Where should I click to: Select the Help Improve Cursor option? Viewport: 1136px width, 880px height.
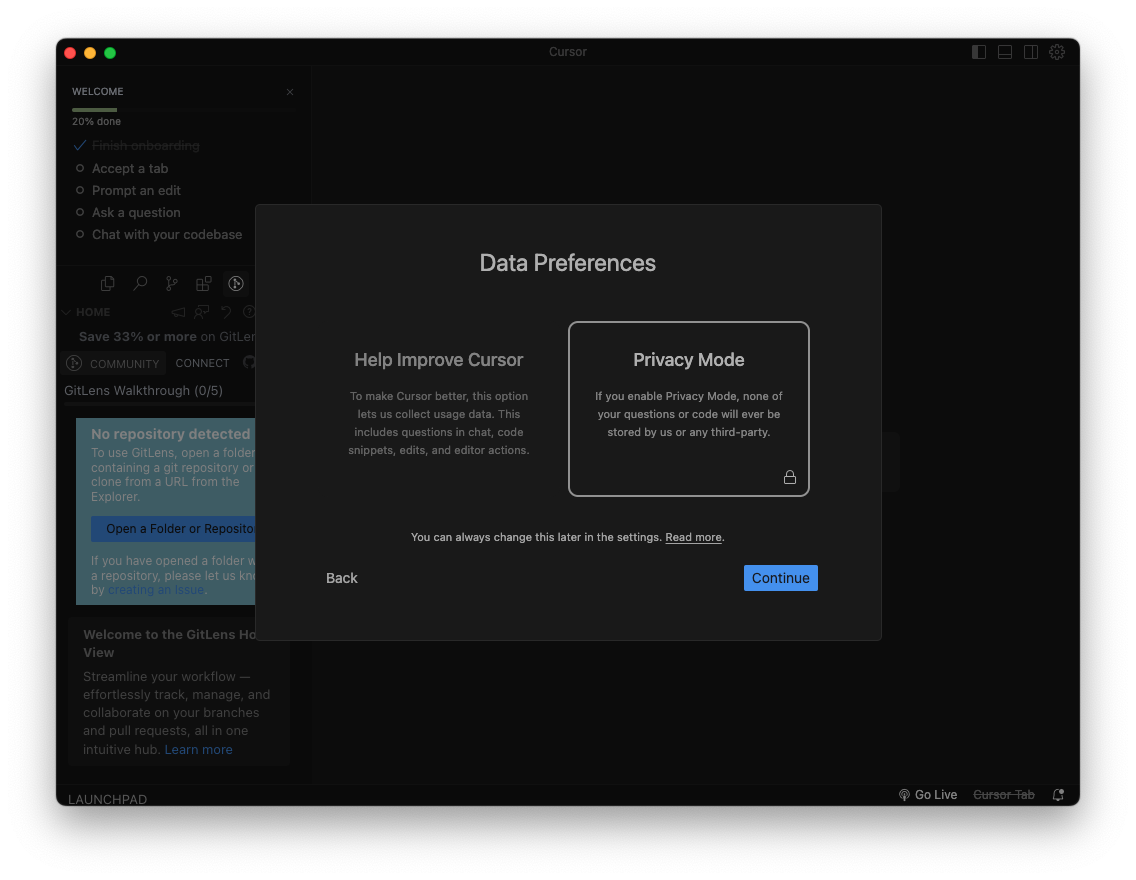click(x=439, y=408)
